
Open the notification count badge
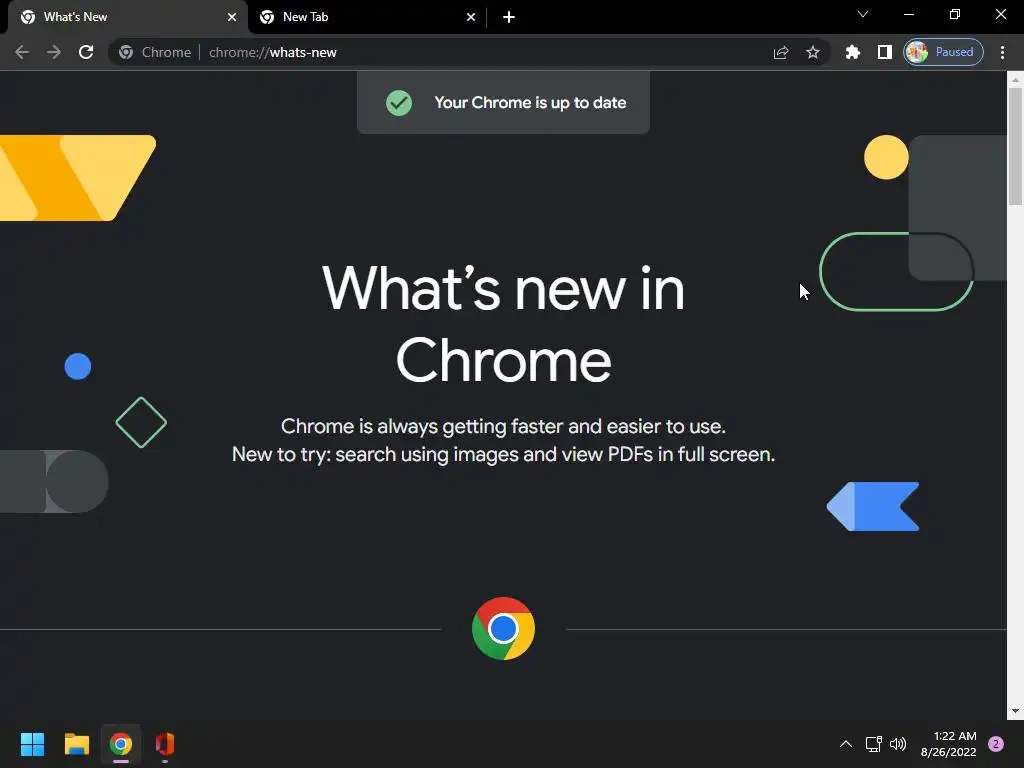(x=995, y=744)
